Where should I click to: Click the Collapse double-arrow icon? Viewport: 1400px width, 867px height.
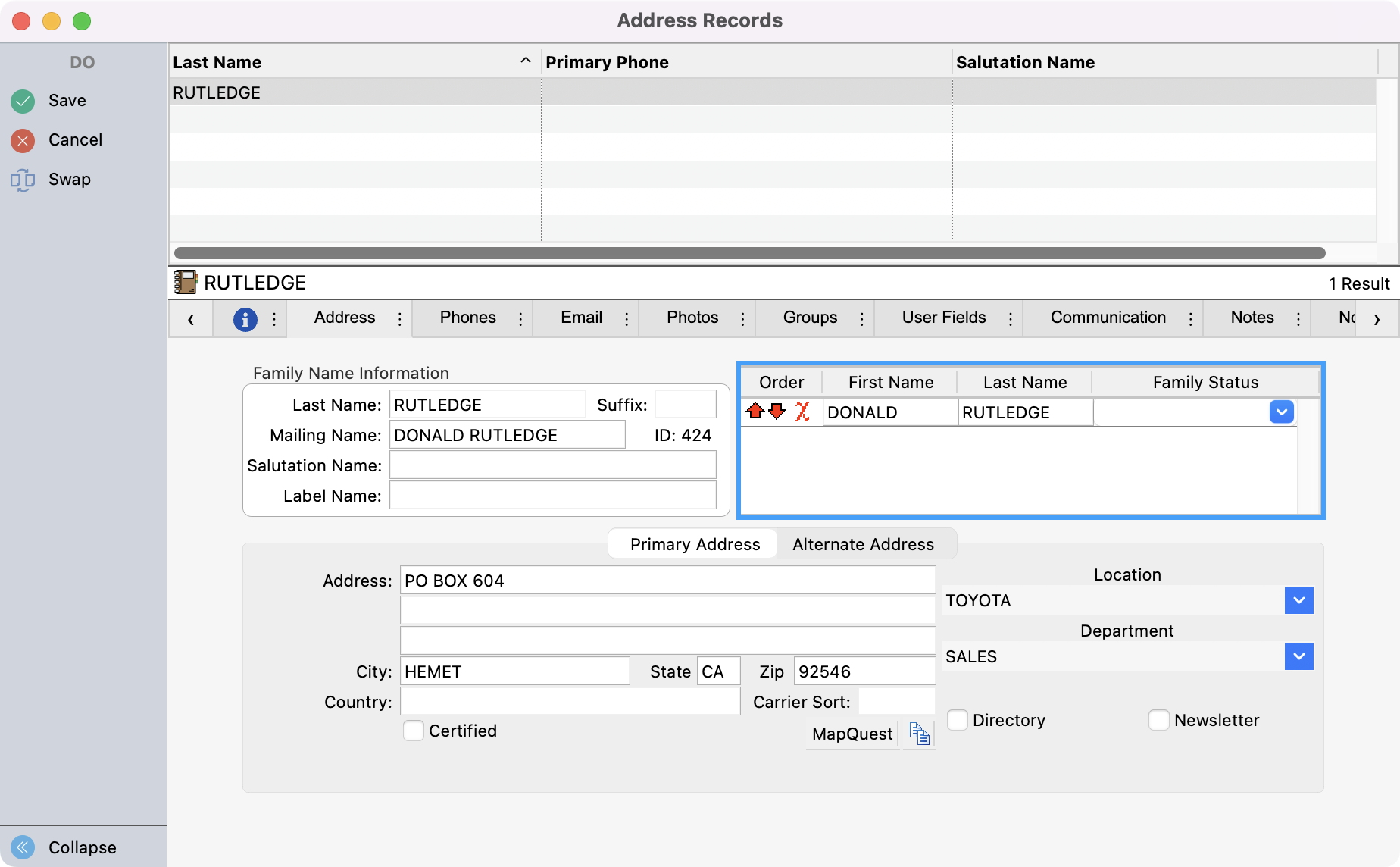point(23,847)
